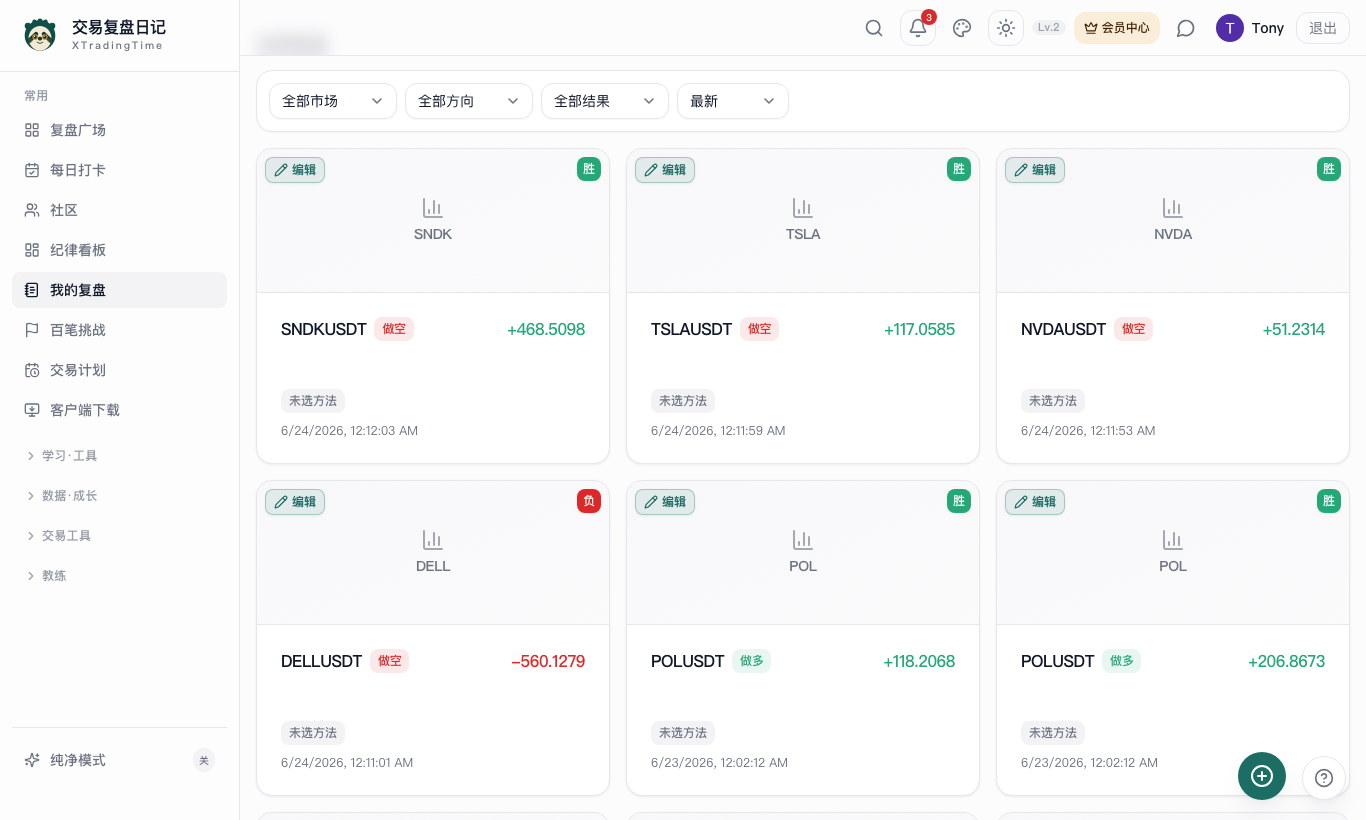This screenshot has width=1366, height=820.
Task: Open the 最新 sort dropdown
Action: 733,101
